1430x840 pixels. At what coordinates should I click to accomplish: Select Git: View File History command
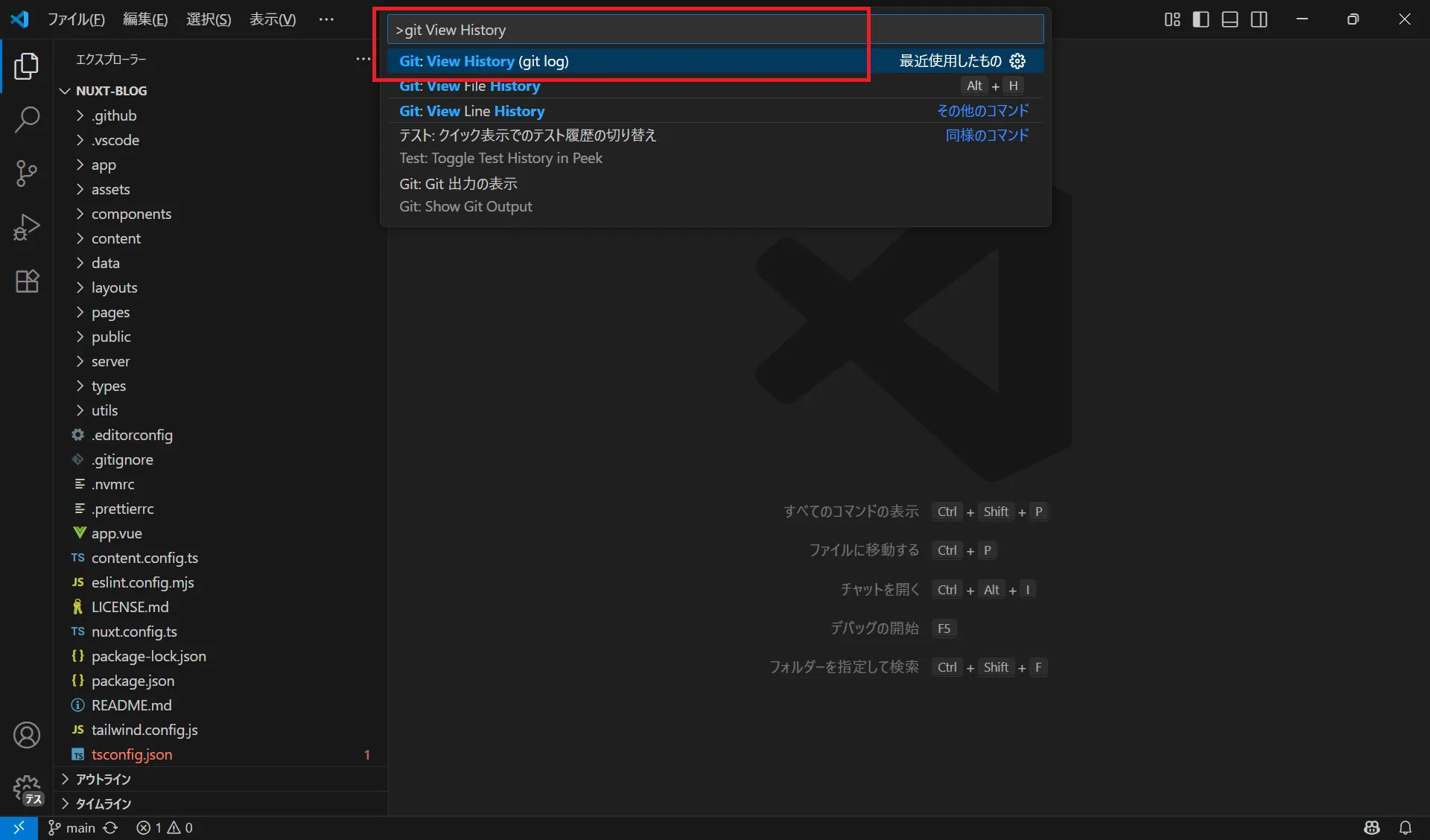715,86
